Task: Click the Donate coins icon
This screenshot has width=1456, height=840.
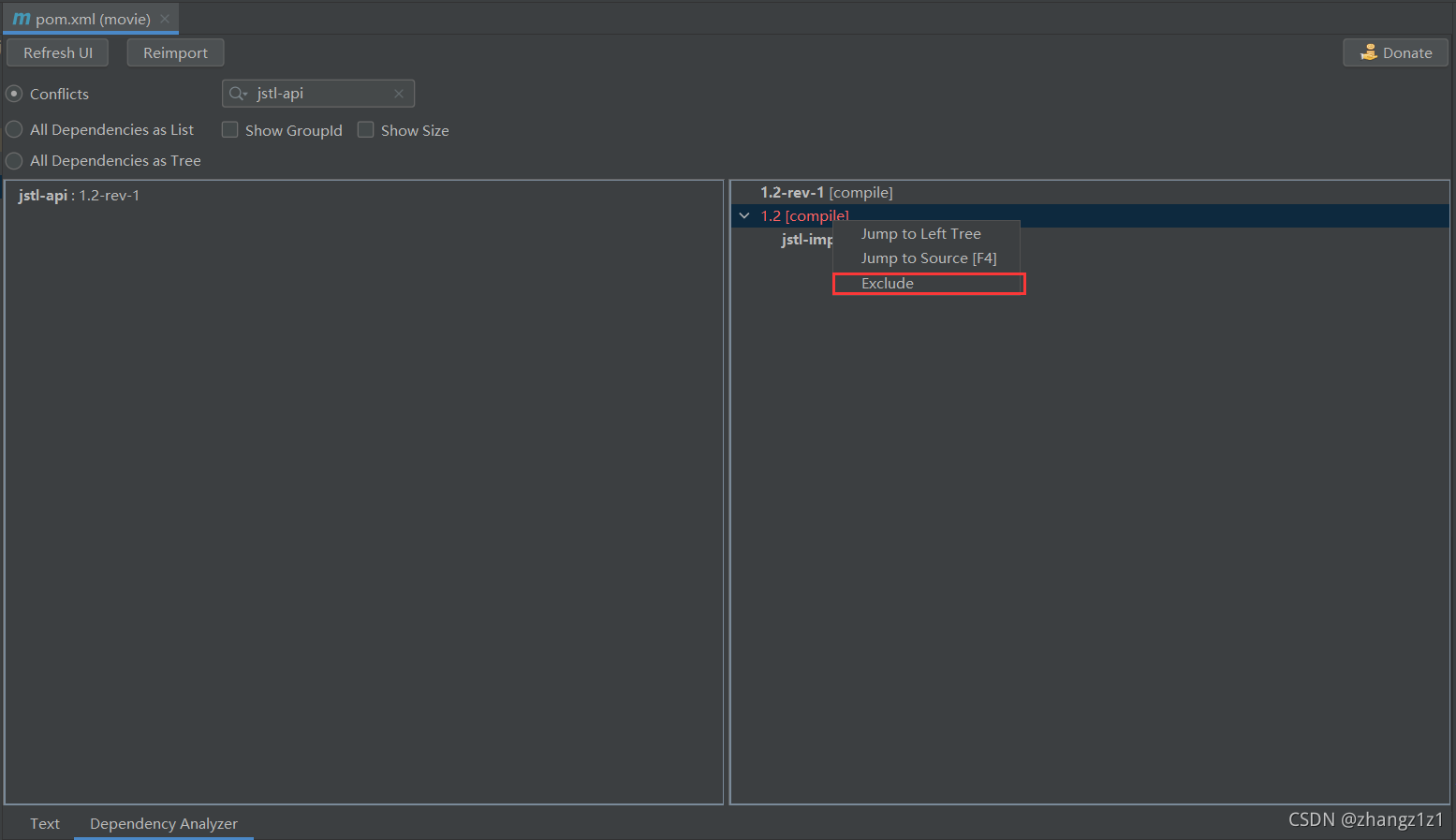Action: (x=1369, y=52)
